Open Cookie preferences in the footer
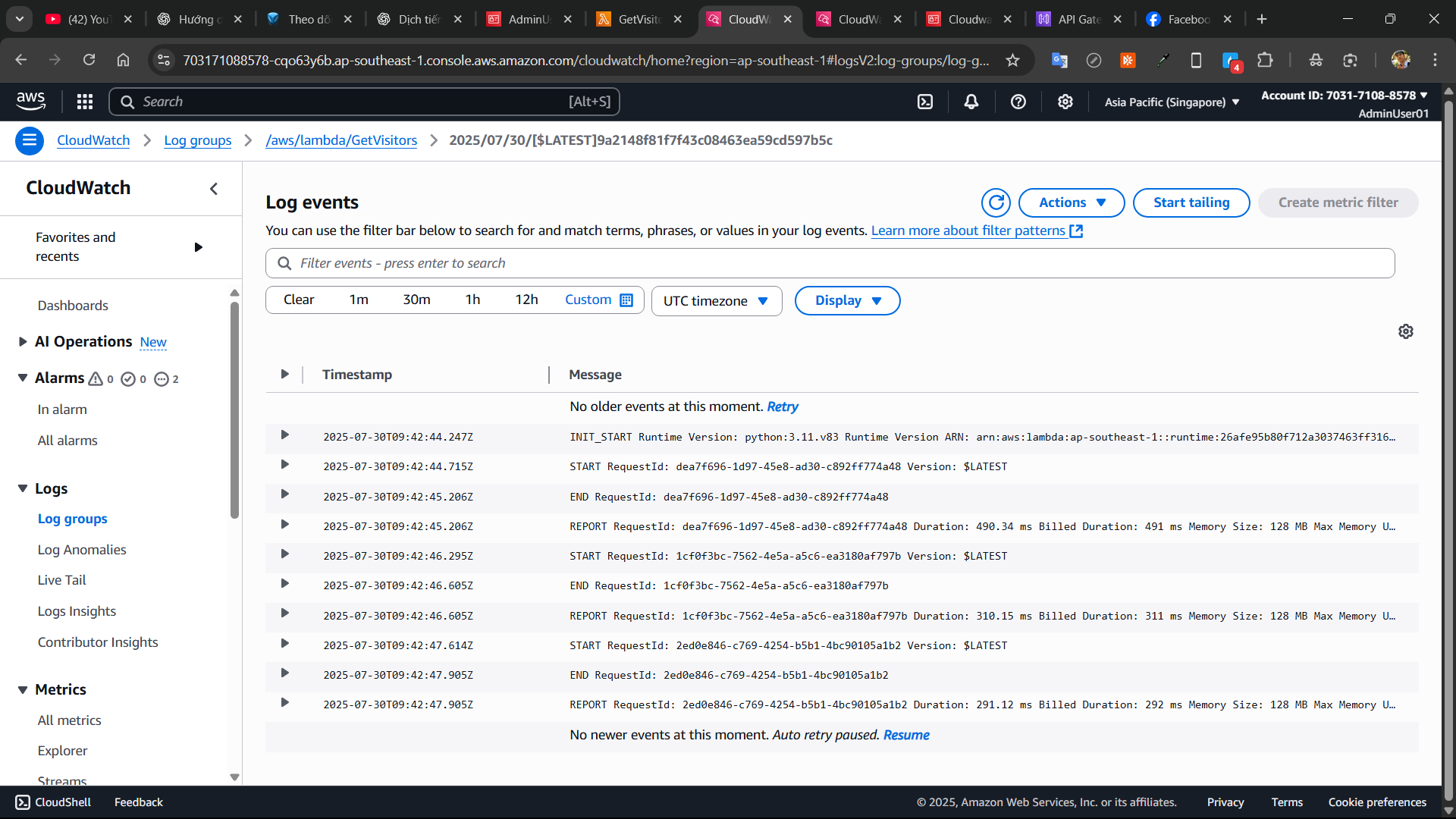This screenshot has height=819, width=1456. click(x=1377, y=802)
